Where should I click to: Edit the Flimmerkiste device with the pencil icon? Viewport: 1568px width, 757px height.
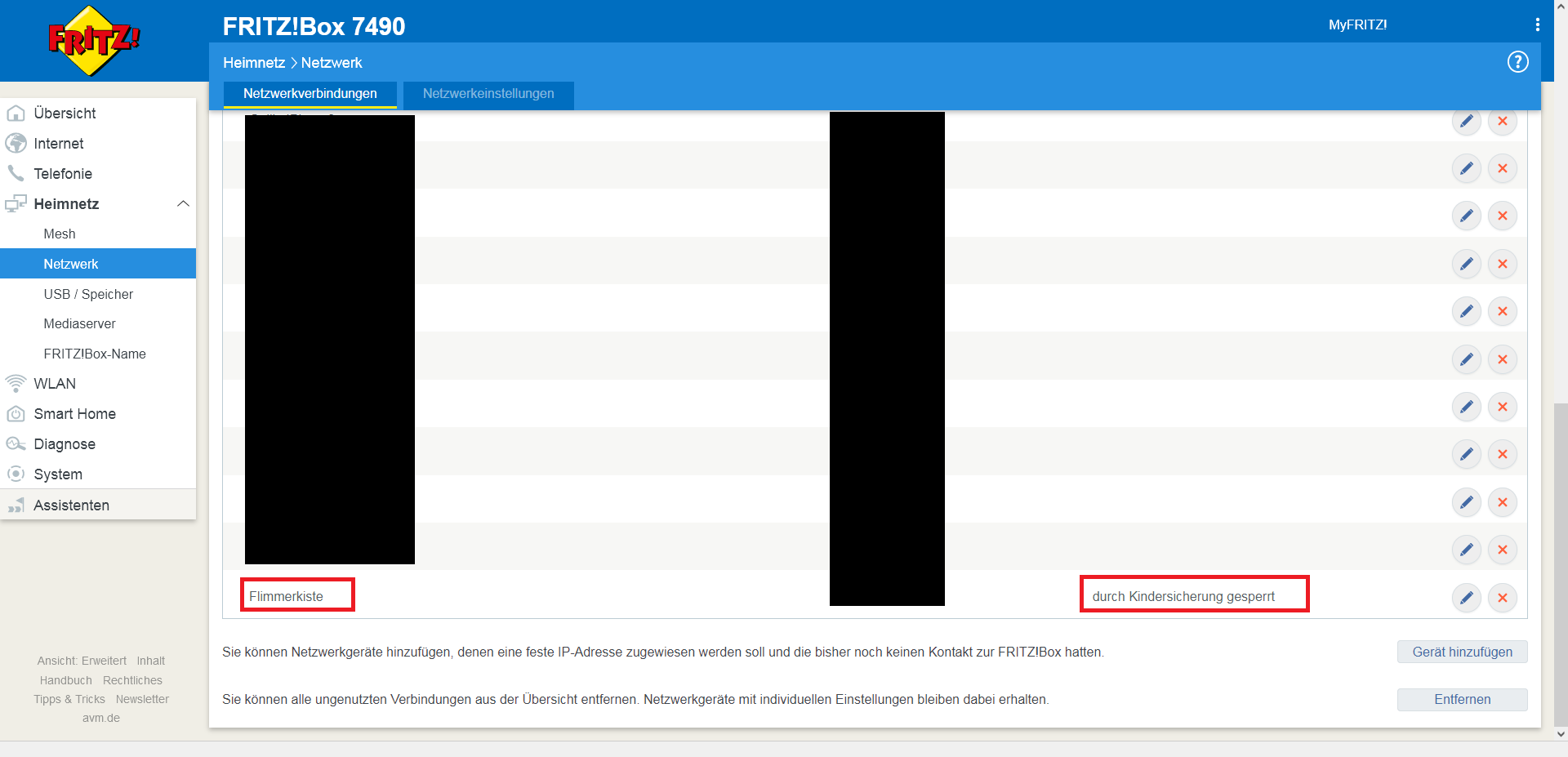[x=1467, y=598]
